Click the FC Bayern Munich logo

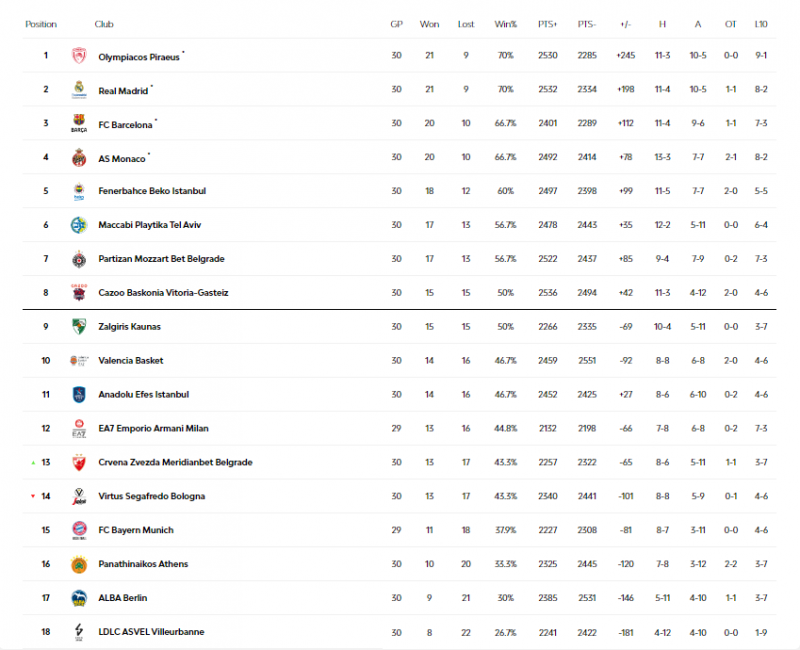pyautogui.click(x=79, y=530)
